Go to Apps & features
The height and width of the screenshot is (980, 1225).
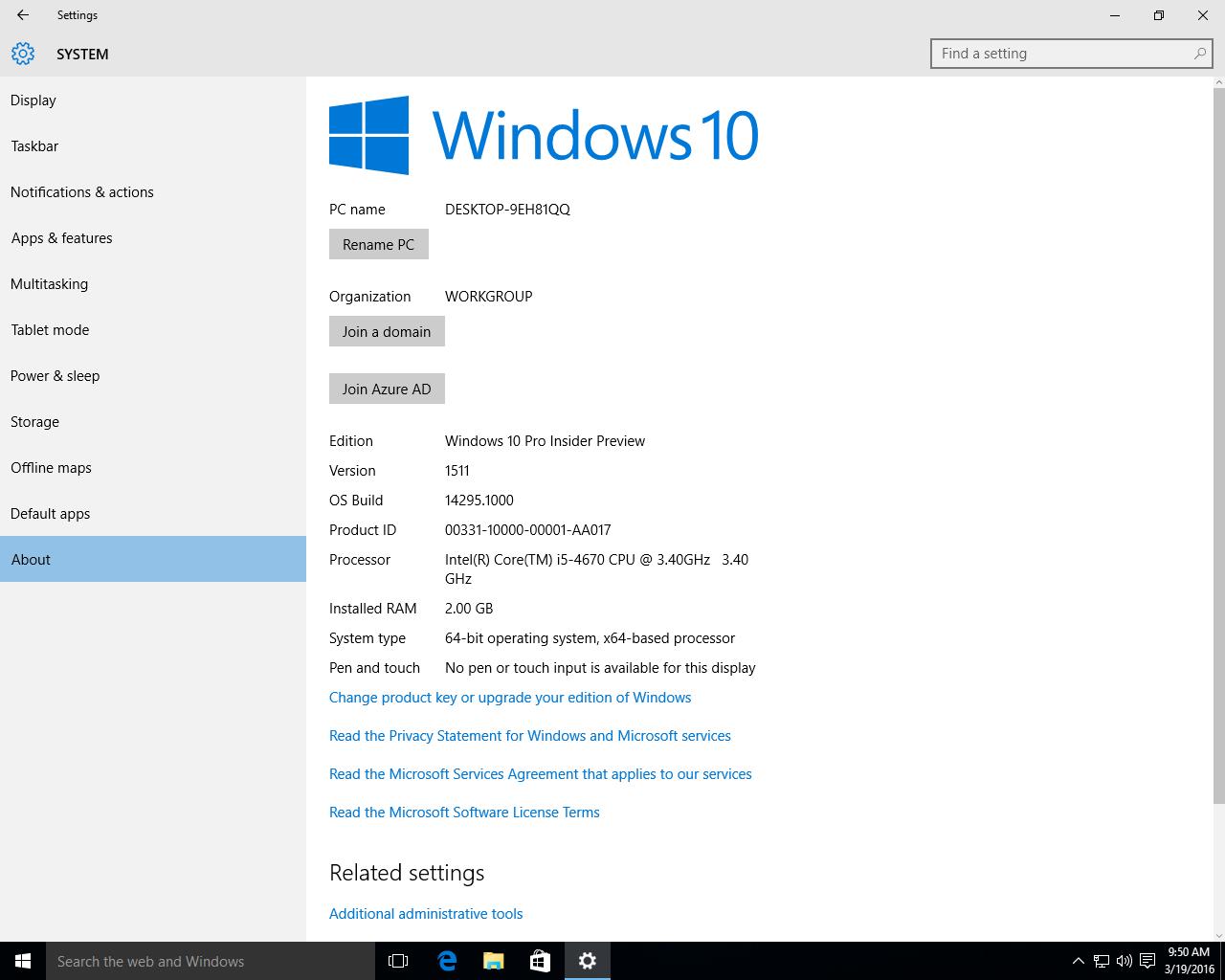[153, 237]
